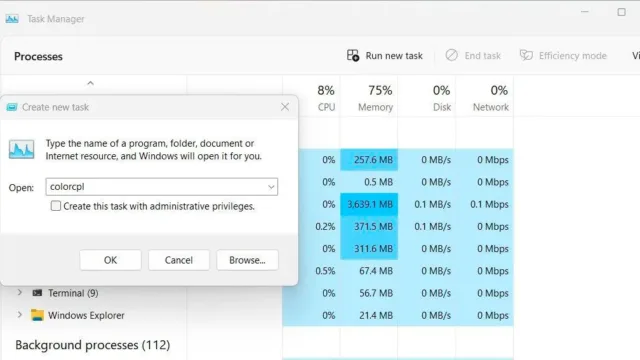Click the Terminal app icon
This screenshot has height=360, width=640.
click(37, 293)
